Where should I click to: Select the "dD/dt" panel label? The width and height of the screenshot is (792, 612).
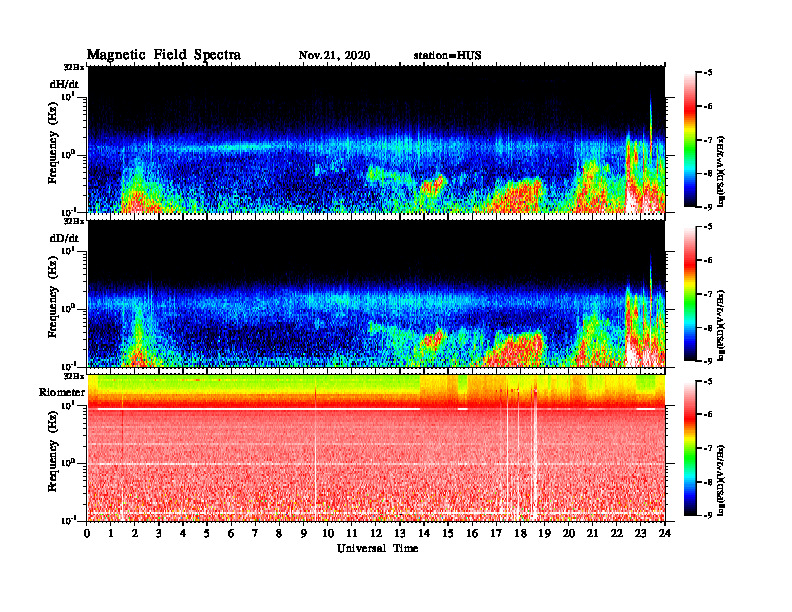pos(64,238)
